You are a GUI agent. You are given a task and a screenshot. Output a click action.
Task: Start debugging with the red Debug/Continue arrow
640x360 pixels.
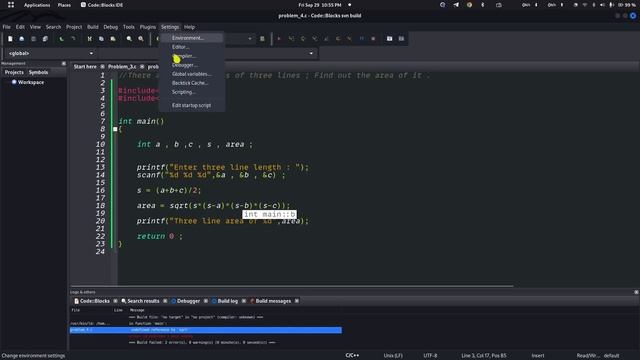point(279,39)
